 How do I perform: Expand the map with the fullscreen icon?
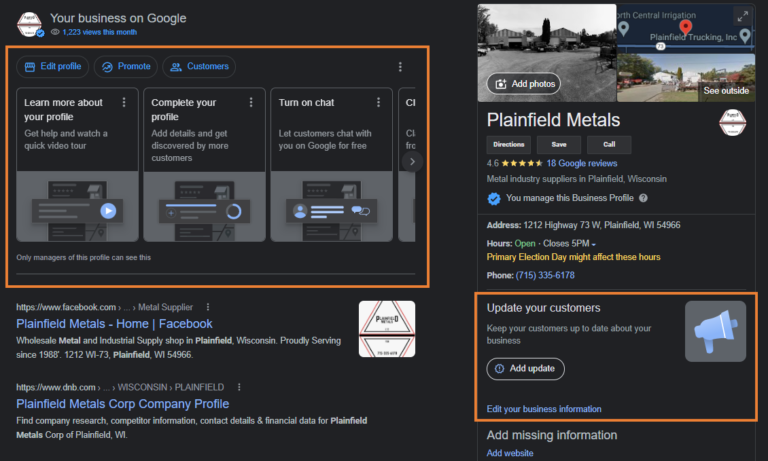pyautogui.click(x=743, y=17)
